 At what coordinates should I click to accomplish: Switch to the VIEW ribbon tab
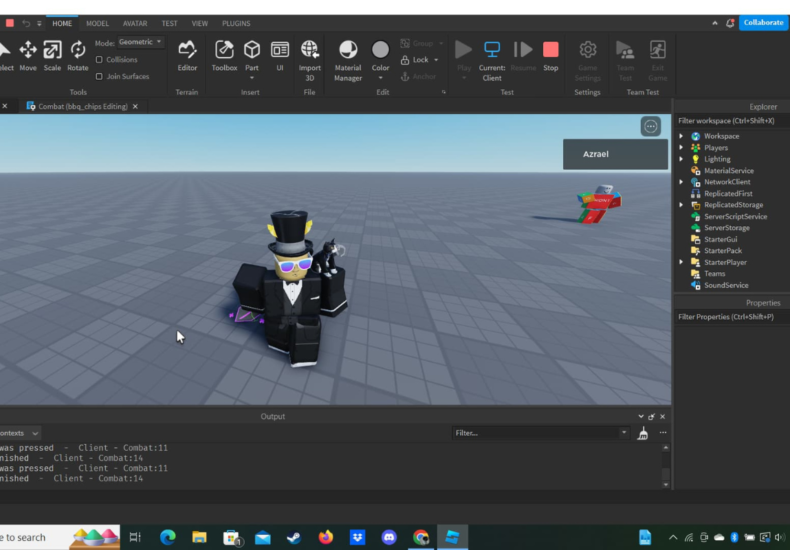pyautogui.click(x=200, y=23)
